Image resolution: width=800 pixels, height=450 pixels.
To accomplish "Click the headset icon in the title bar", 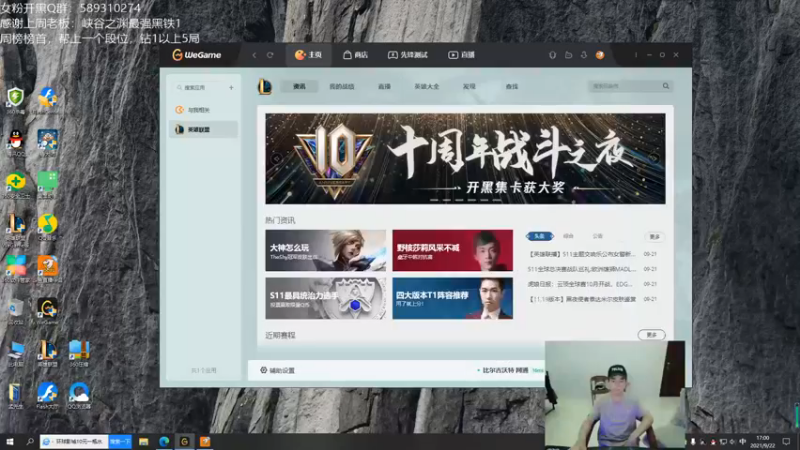I will [552, 55].
